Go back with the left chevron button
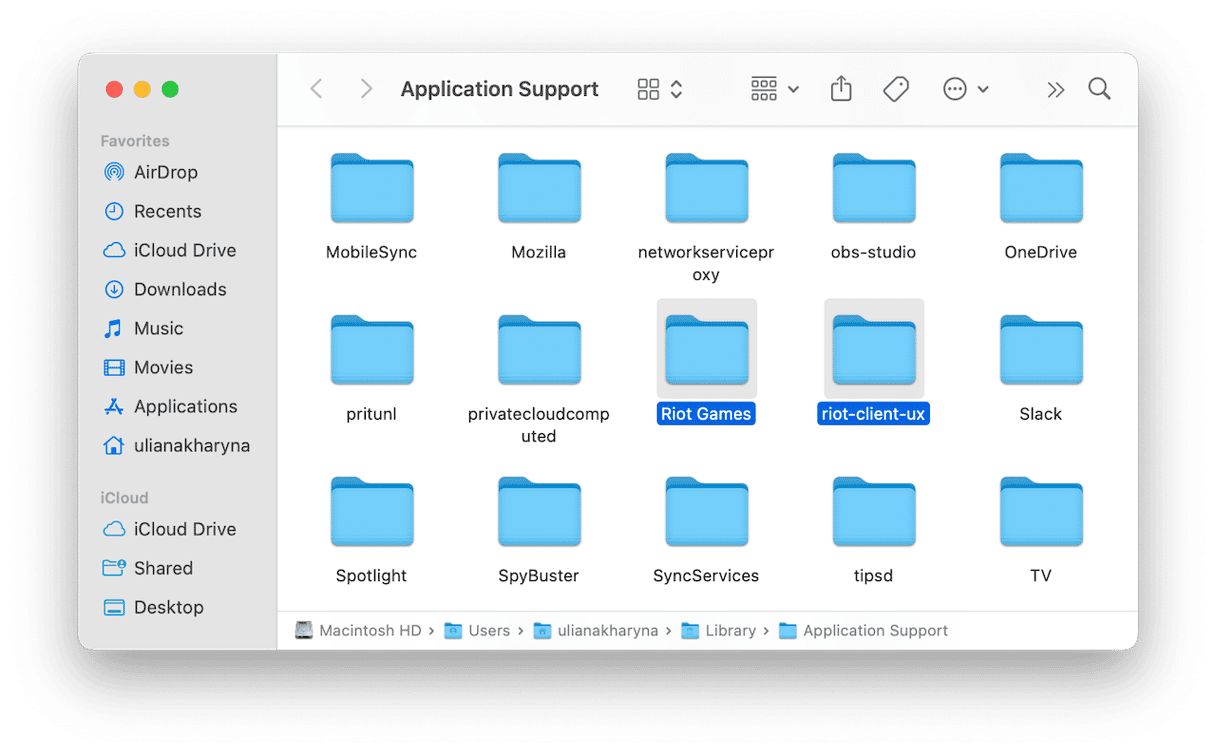Screen dimensions: 1216x753 pyautogui.click(x=317, y=89)
